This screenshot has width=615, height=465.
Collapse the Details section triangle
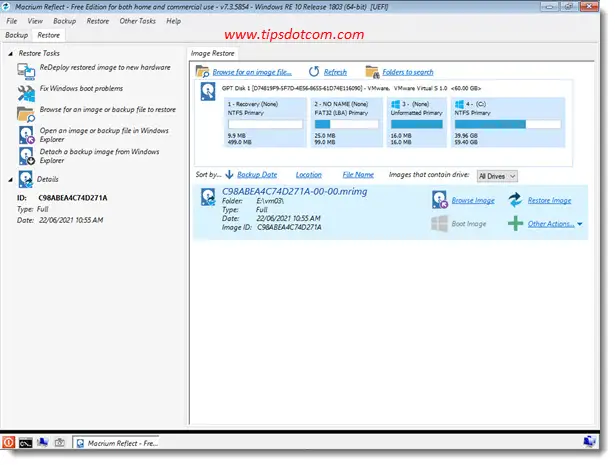[11, 180]
